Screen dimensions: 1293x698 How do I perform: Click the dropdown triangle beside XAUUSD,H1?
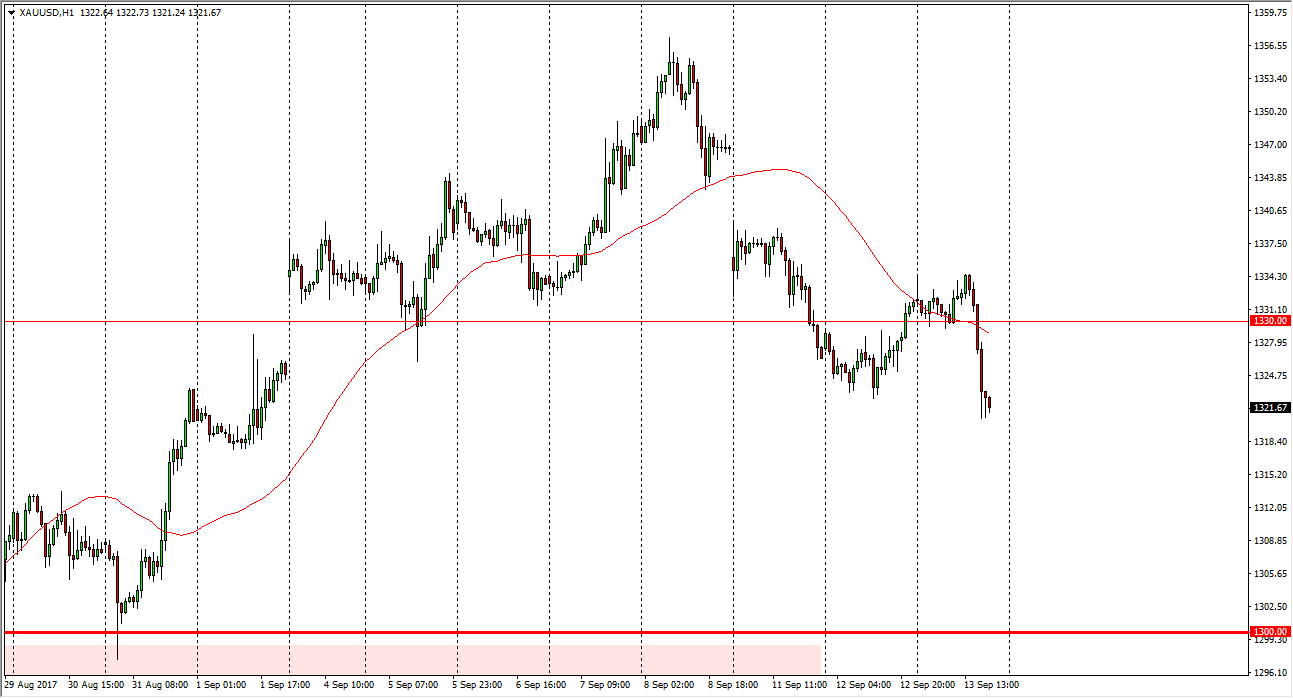coord(11,13)
